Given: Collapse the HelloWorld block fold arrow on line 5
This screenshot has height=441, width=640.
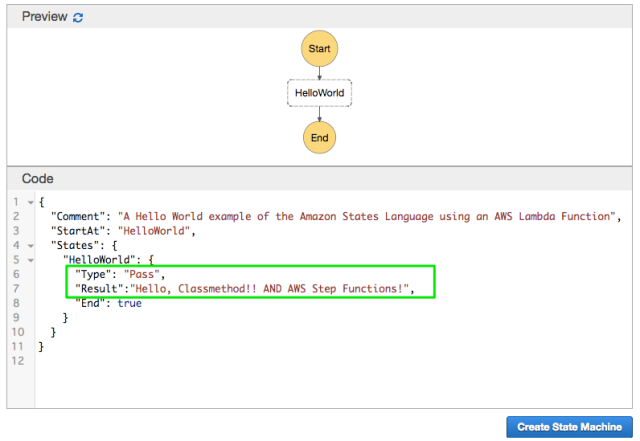Looking at the screenshot, I should coord(31,260).
